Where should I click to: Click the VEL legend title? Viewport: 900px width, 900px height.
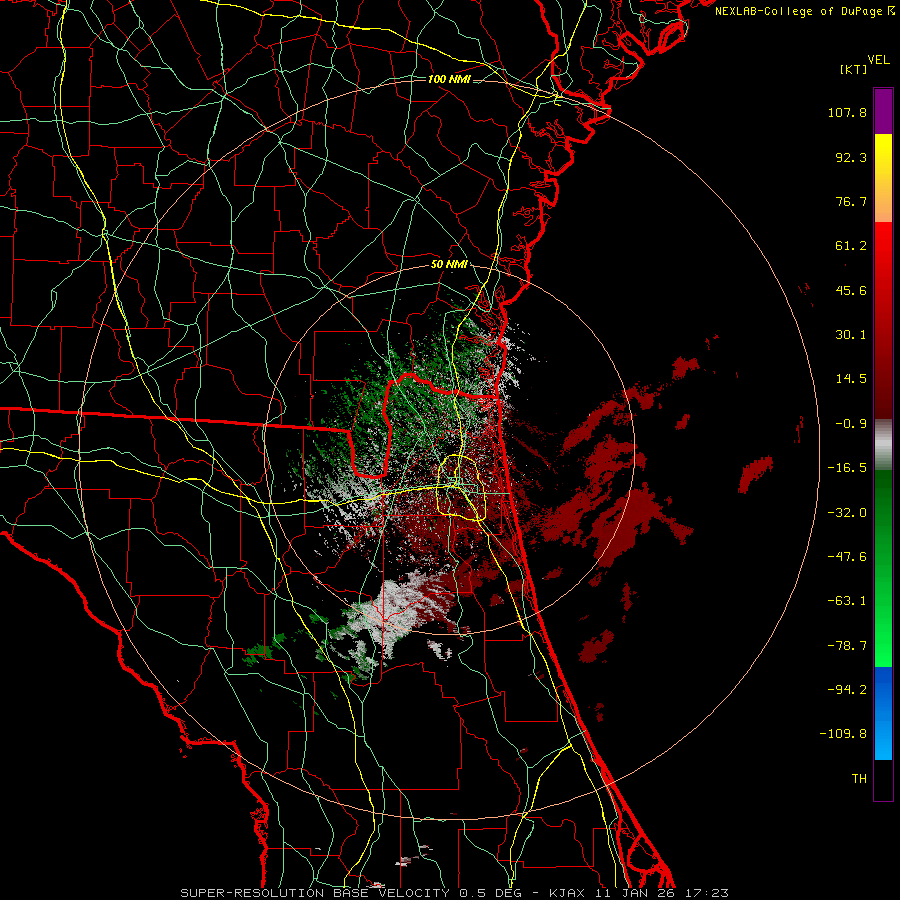(878, 60)
